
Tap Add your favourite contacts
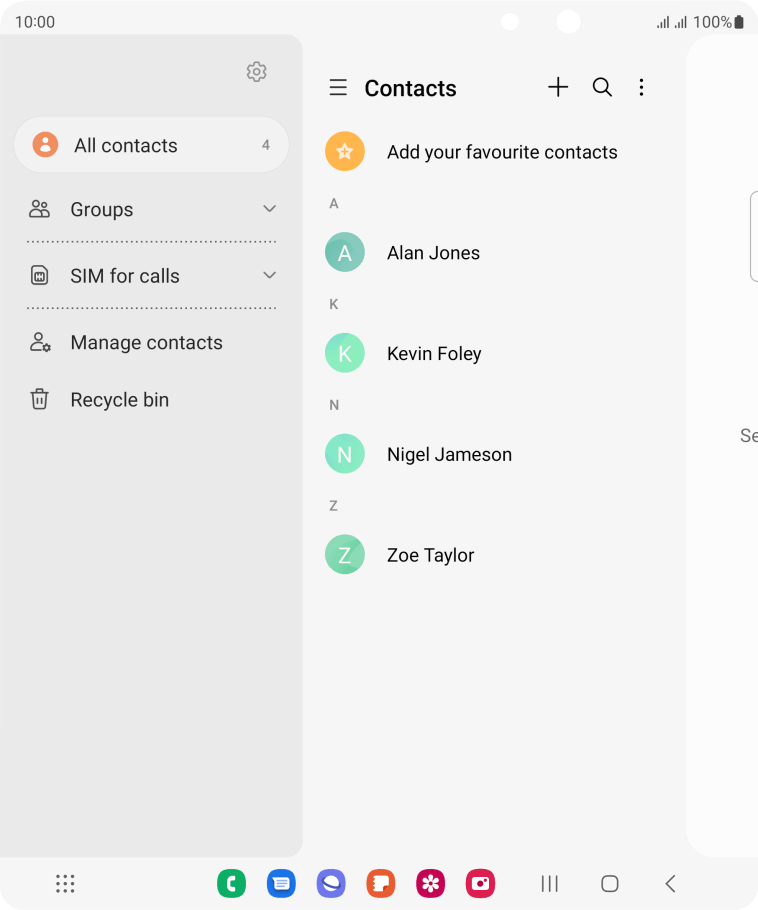click(x=502, y=152)
